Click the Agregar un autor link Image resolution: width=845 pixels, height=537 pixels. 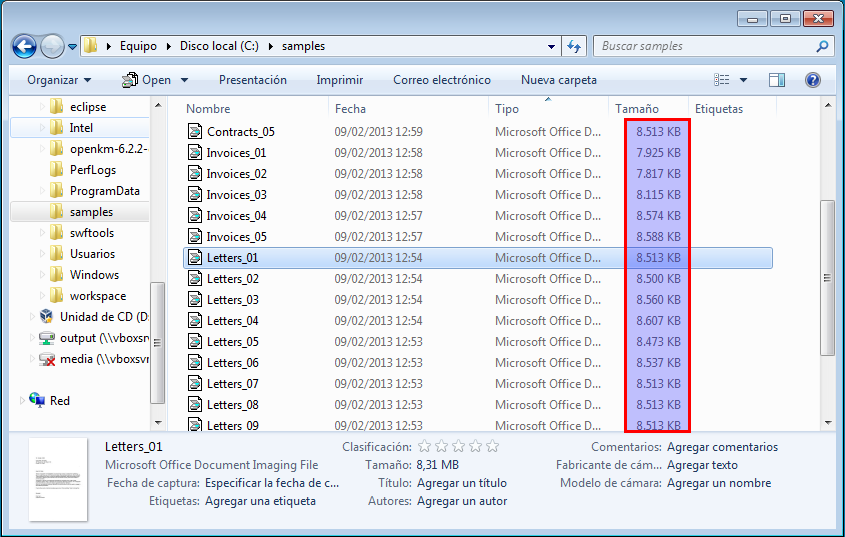tap(461, 501)
